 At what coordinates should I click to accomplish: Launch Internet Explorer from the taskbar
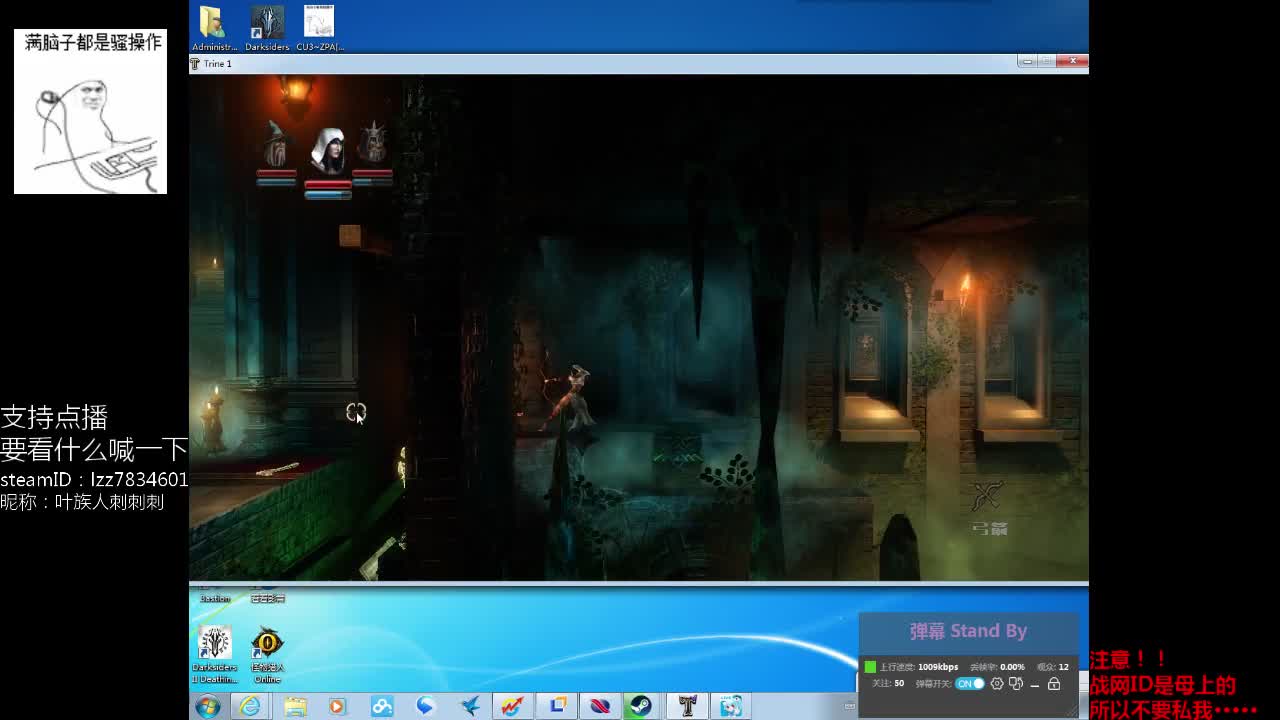pyautogui.click(x=250, y=707)
